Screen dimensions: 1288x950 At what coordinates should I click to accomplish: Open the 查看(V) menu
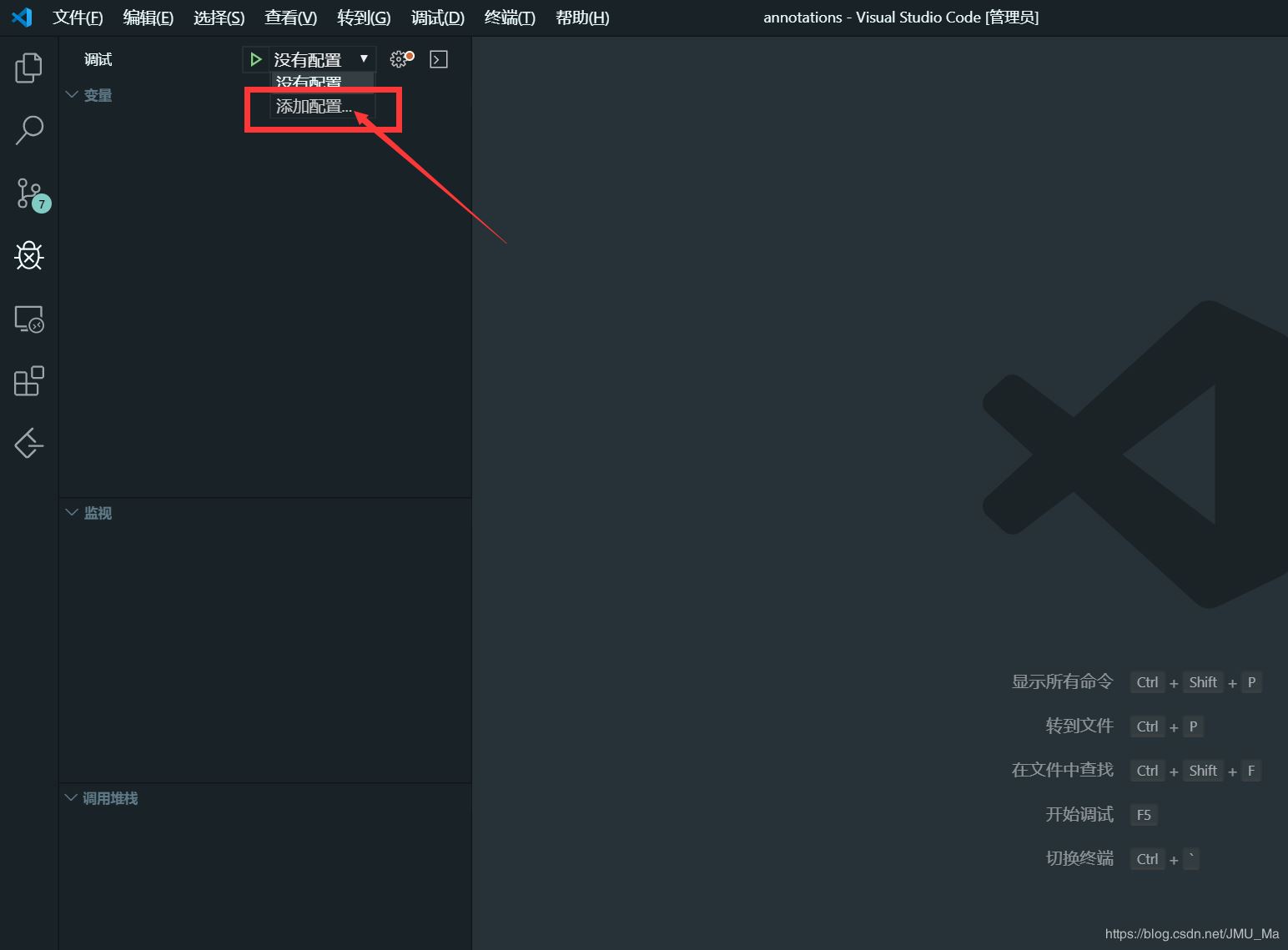(291, 18)
